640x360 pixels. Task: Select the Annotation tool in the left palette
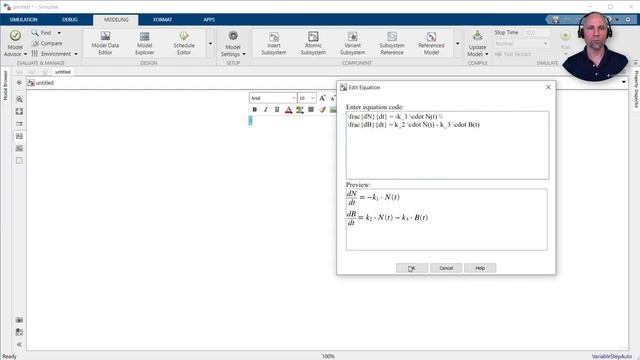(19, 136)
